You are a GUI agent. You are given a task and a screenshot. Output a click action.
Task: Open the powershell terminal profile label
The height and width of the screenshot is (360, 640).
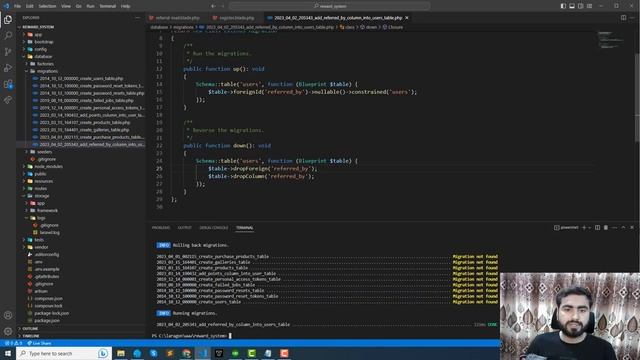tap(566, 228)
